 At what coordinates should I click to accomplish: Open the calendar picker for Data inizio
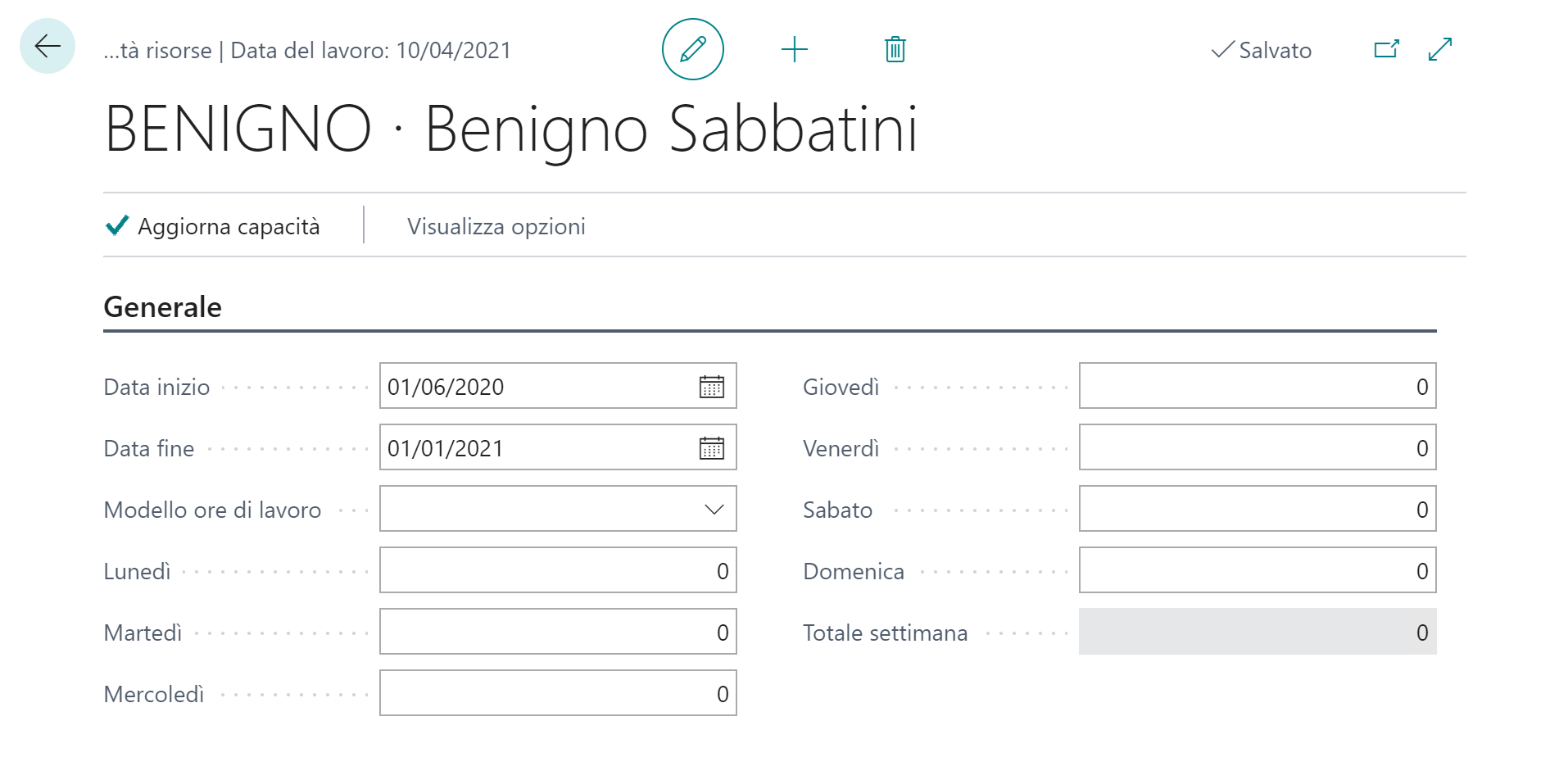(712, 386)
